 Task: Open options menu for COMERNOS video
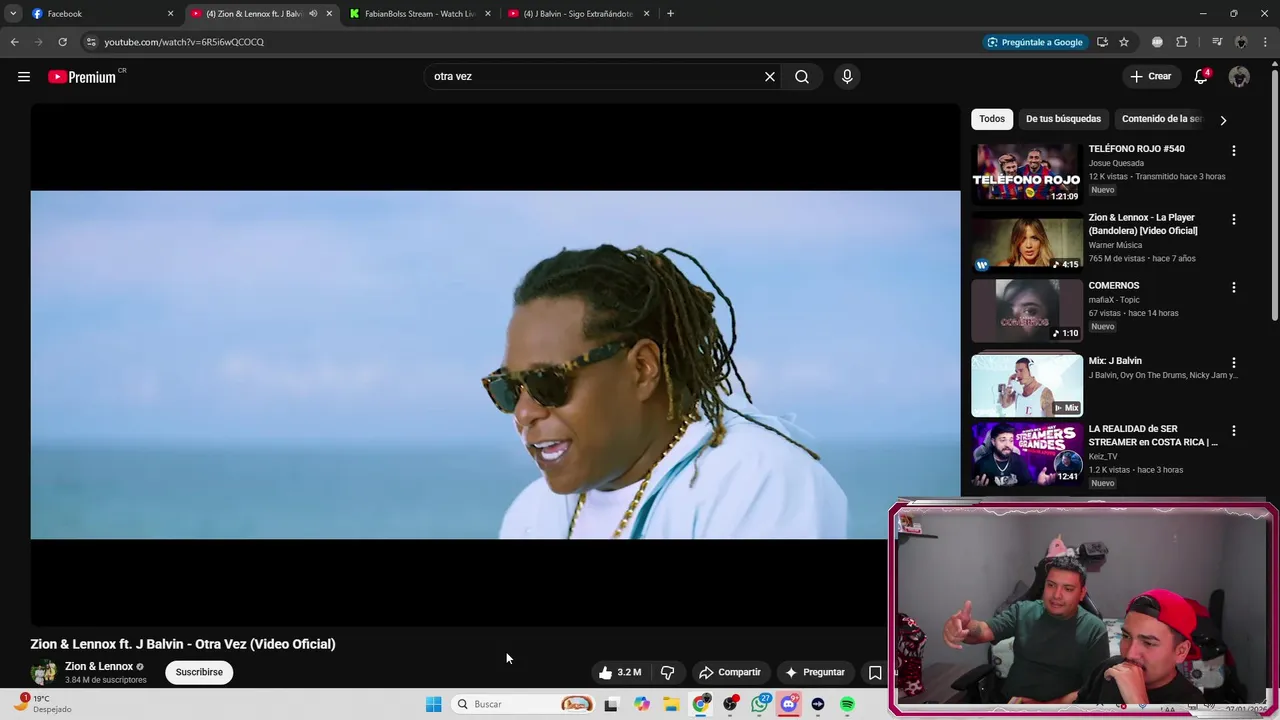tap(1233, 287)
